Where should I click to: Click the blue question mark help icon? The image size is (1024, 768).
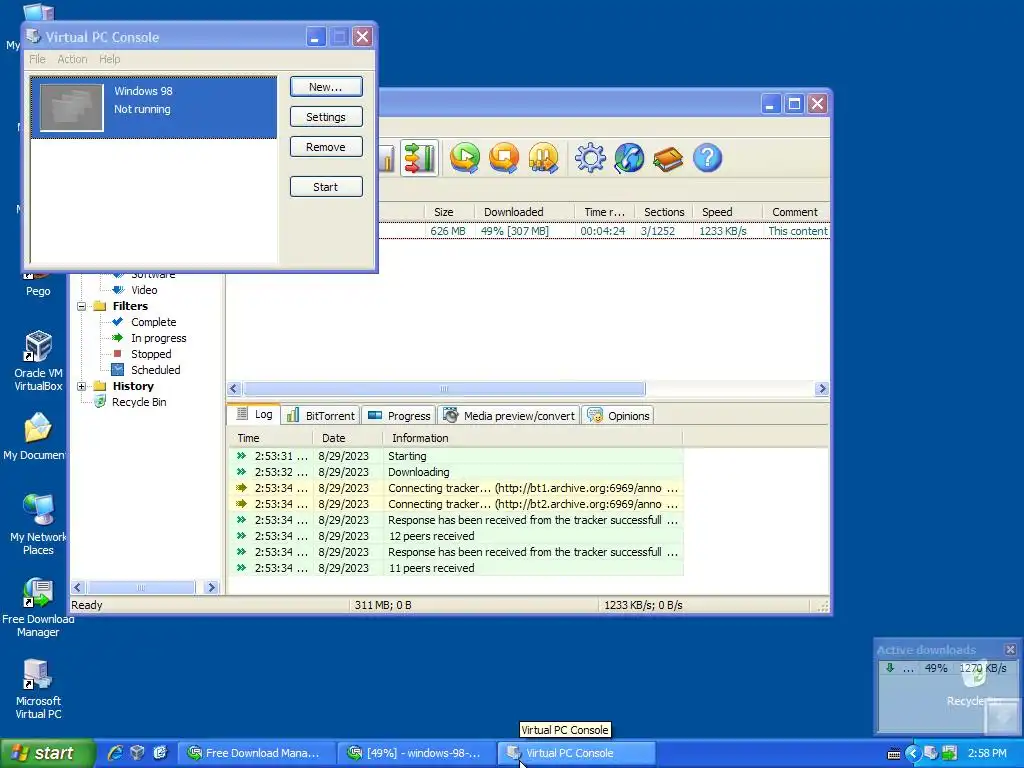[x=707, y=158]
